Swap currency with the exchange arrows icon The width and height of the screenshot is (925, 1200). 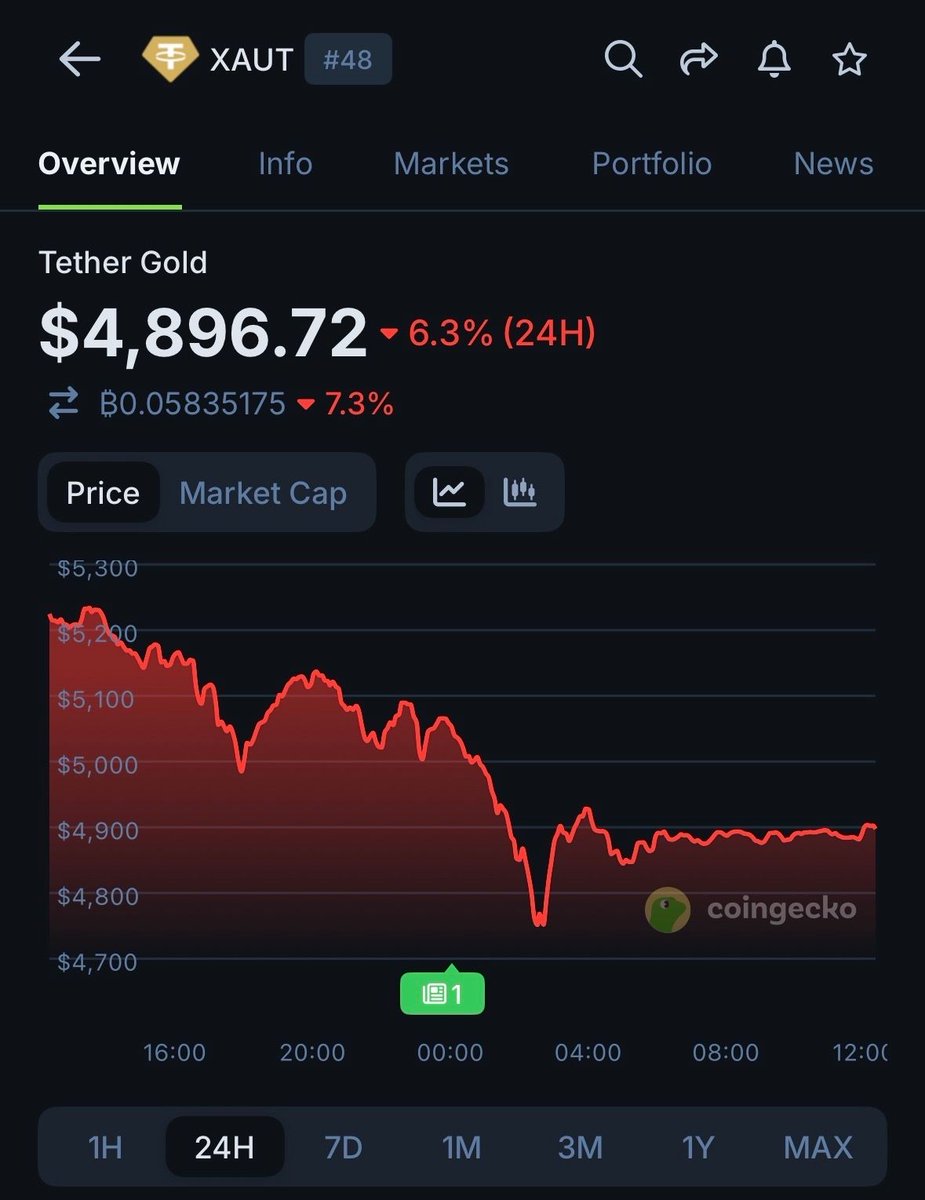pos(63,404)
